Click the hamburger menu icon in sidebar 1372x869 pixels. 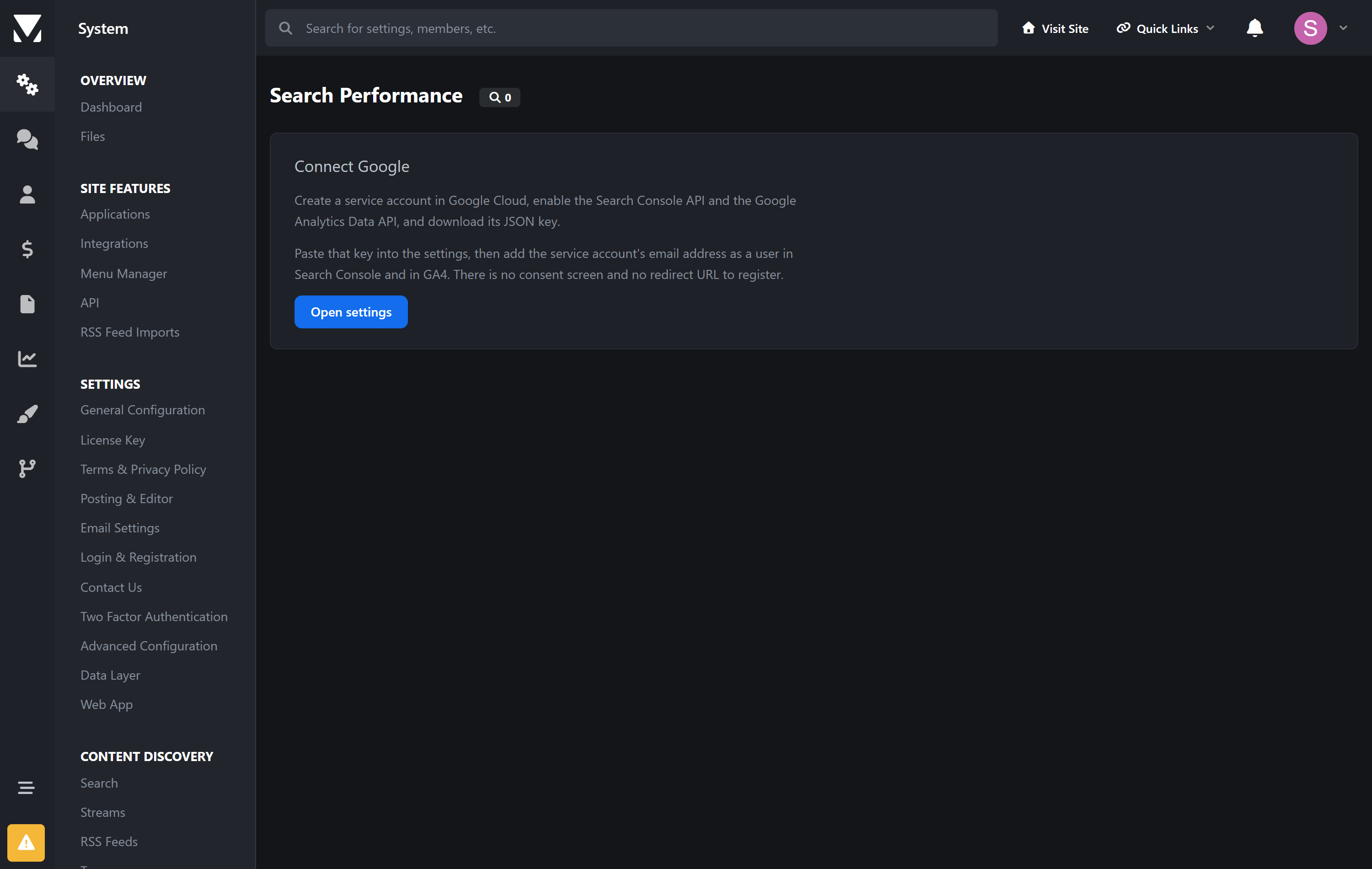pyautogui.click(x=26, y=788)
